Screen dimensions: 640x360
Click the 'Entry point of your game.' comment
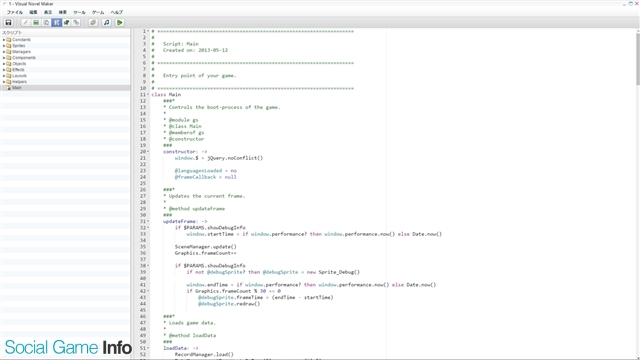[199, 76]
